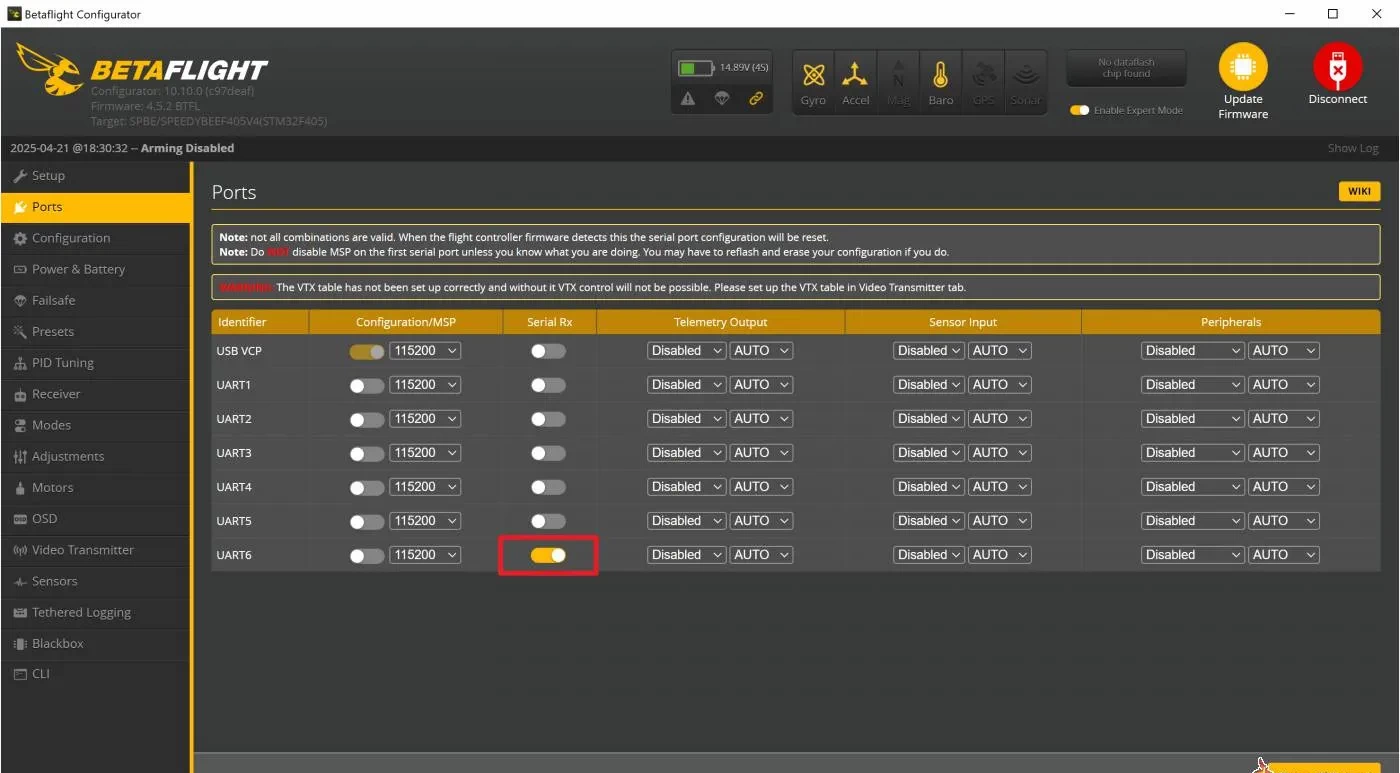Enable MSP on UART6
This screenshot has height=773, width=1400.
click(x=367, y=555)
